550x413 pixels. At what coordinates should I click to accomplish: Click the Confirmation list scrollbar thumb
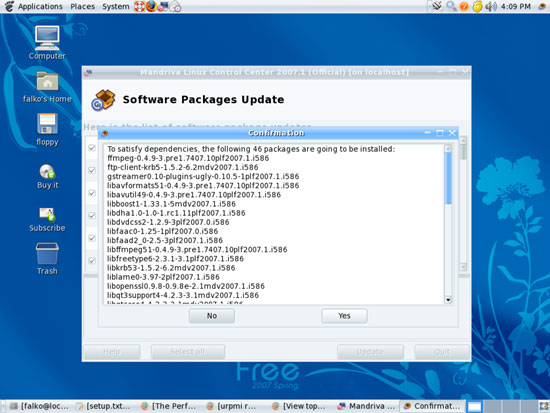click(x=448, y=178)
